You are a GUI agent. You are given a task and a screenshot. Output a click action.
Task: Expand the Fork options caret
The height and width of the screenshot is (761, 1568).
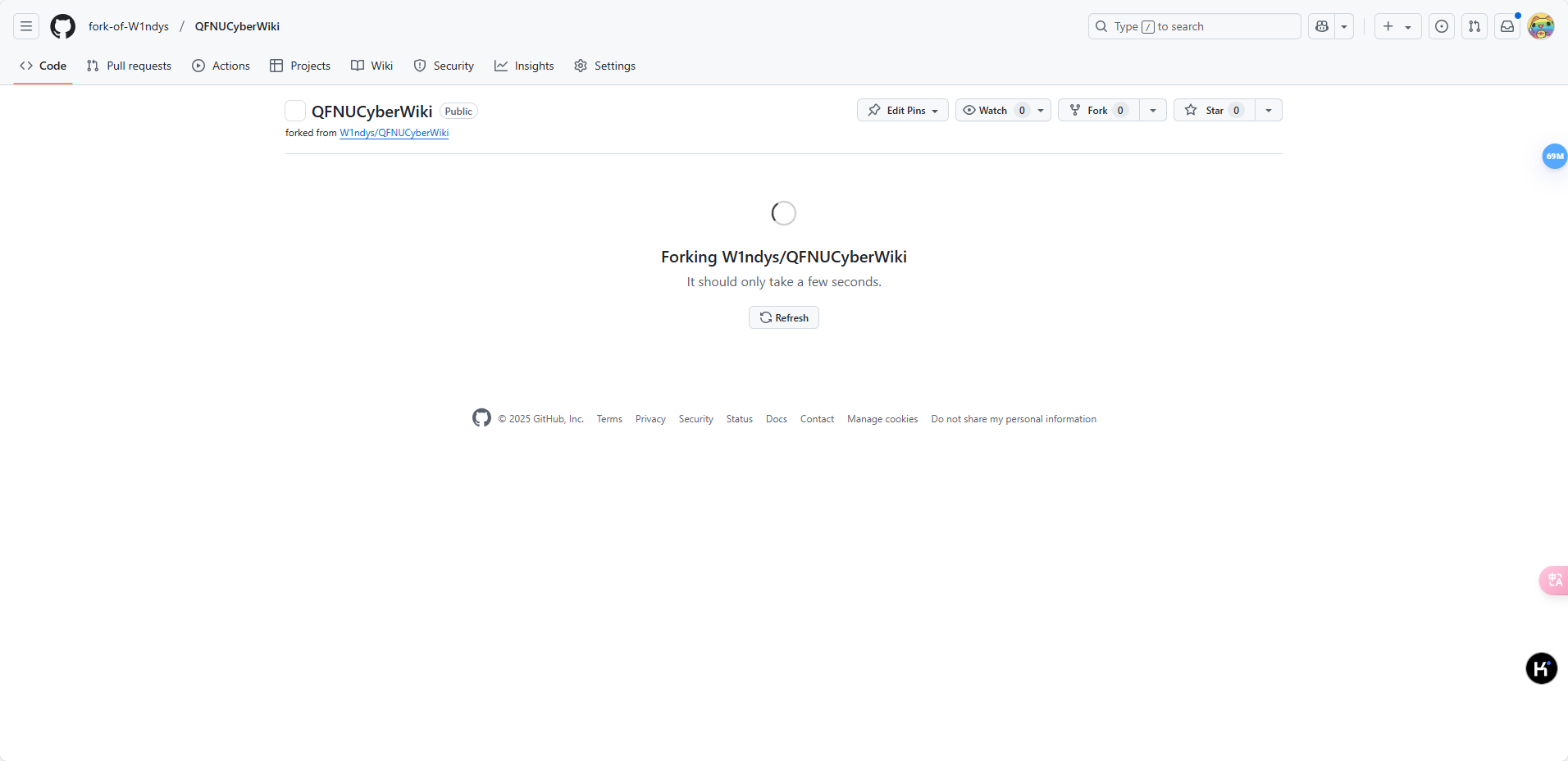point(1153,110)
